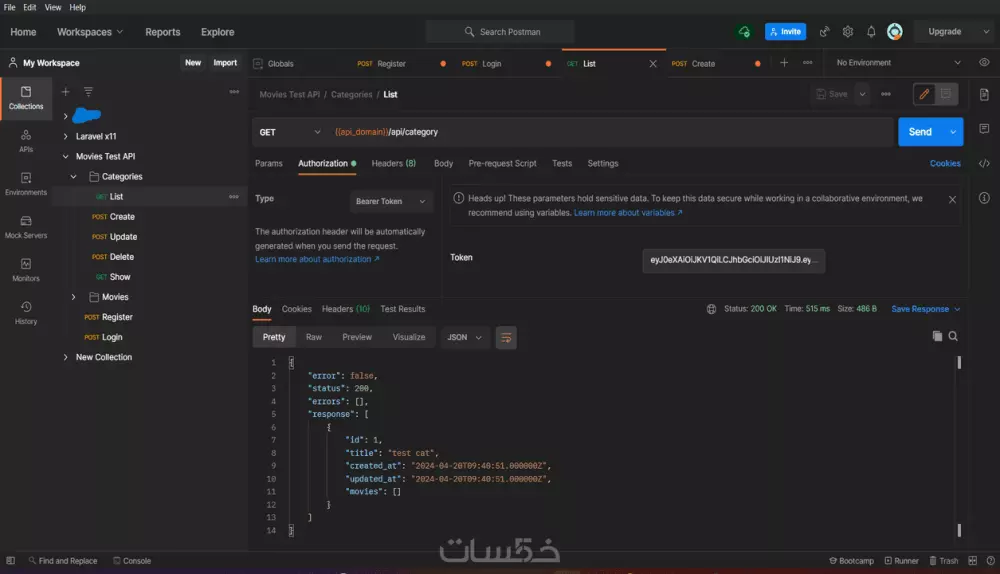Viewport: 1000px width, 574px height.
Task: Click the Token input field
Action: pyautogui.click(x=733, y=260)
